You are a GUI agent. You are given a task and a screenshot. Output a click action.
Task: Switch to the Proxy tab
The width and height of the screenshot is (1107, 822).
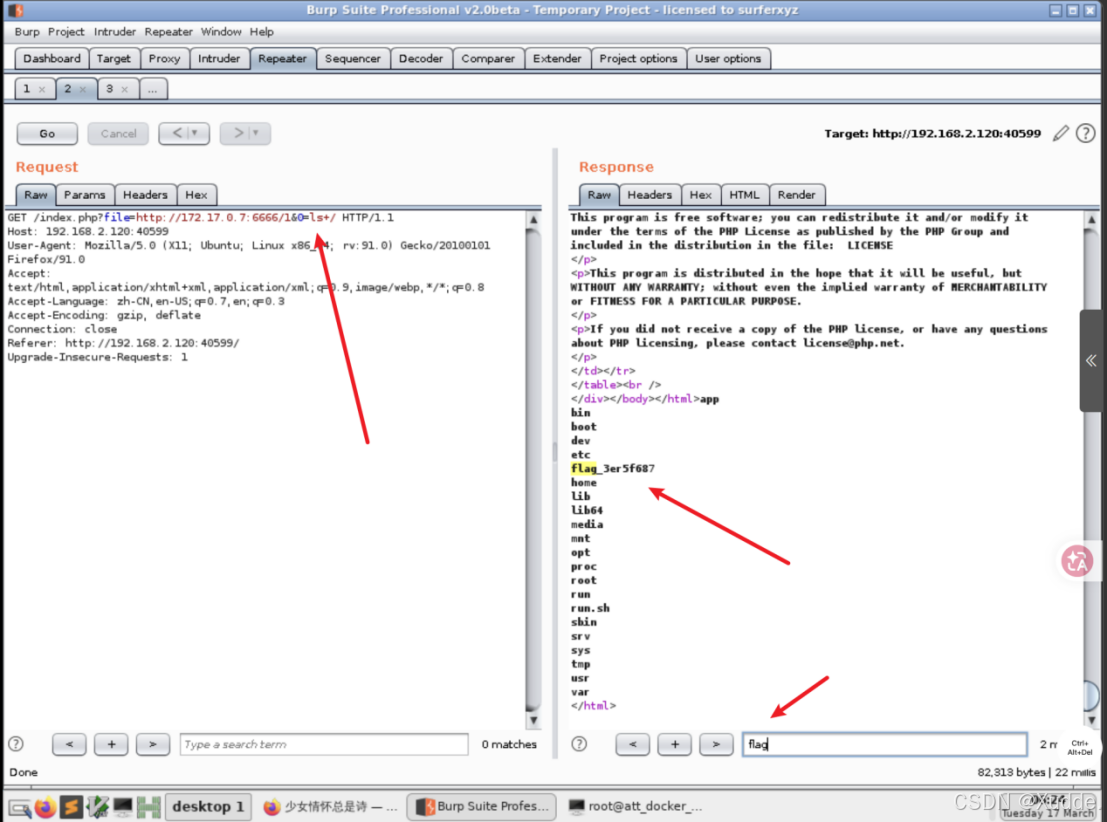164,59
